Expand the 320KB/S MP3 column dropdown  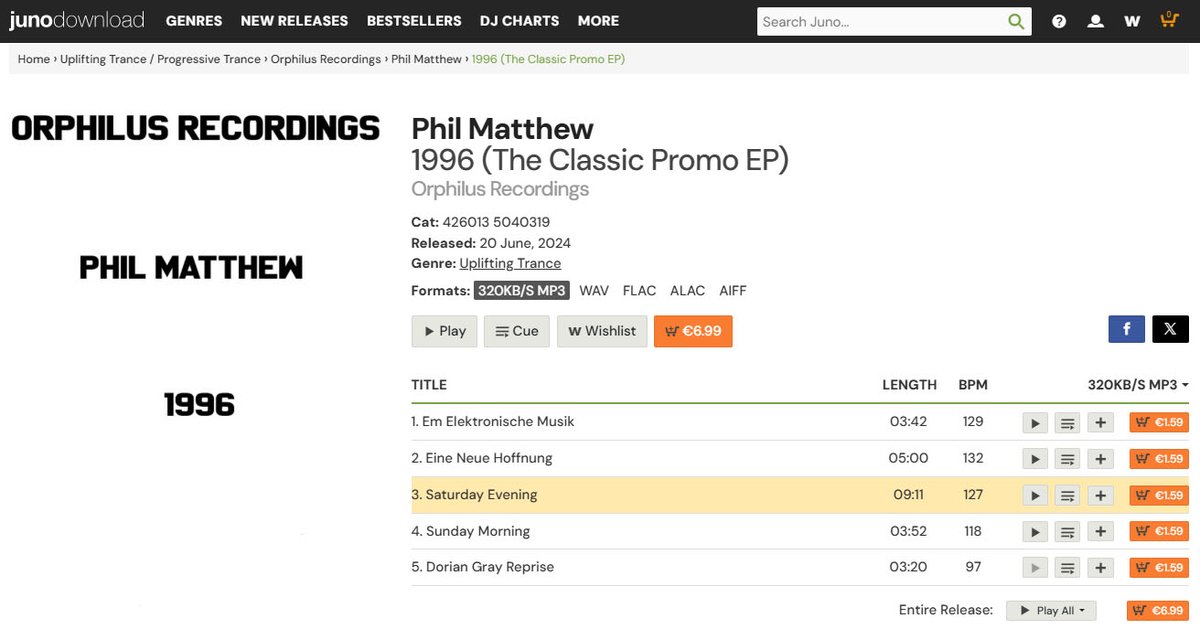coord(1138,385)
